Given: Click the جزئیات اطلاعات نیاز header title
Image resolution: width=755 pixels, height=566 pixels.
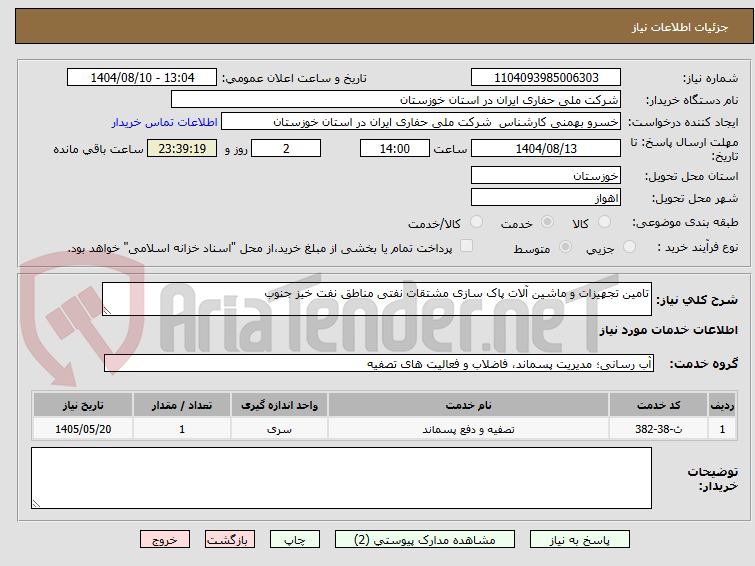Looking at the screenshot, I should click(680, 27).
